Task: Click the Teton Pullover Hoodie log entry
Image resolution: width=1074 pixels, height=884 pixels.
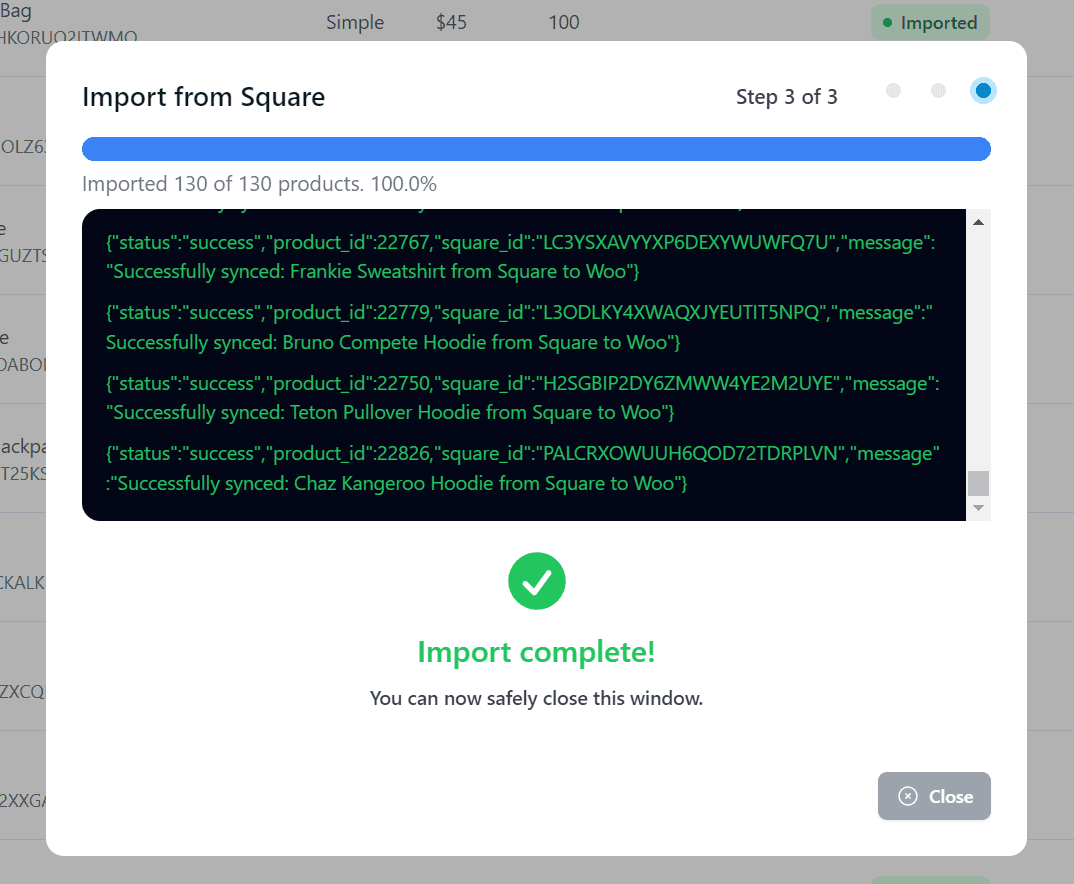Action: 522,398
